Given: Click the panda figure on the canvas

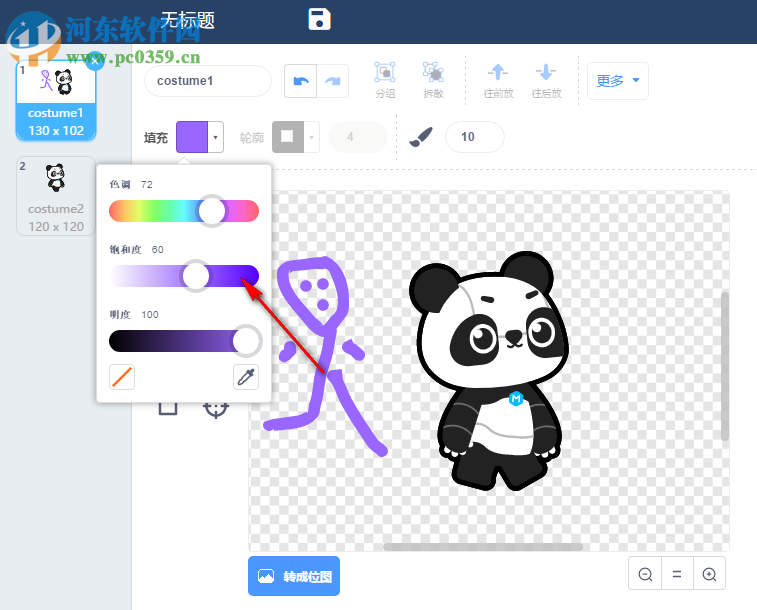Looking at the screenshot, I should coord(489,371).
